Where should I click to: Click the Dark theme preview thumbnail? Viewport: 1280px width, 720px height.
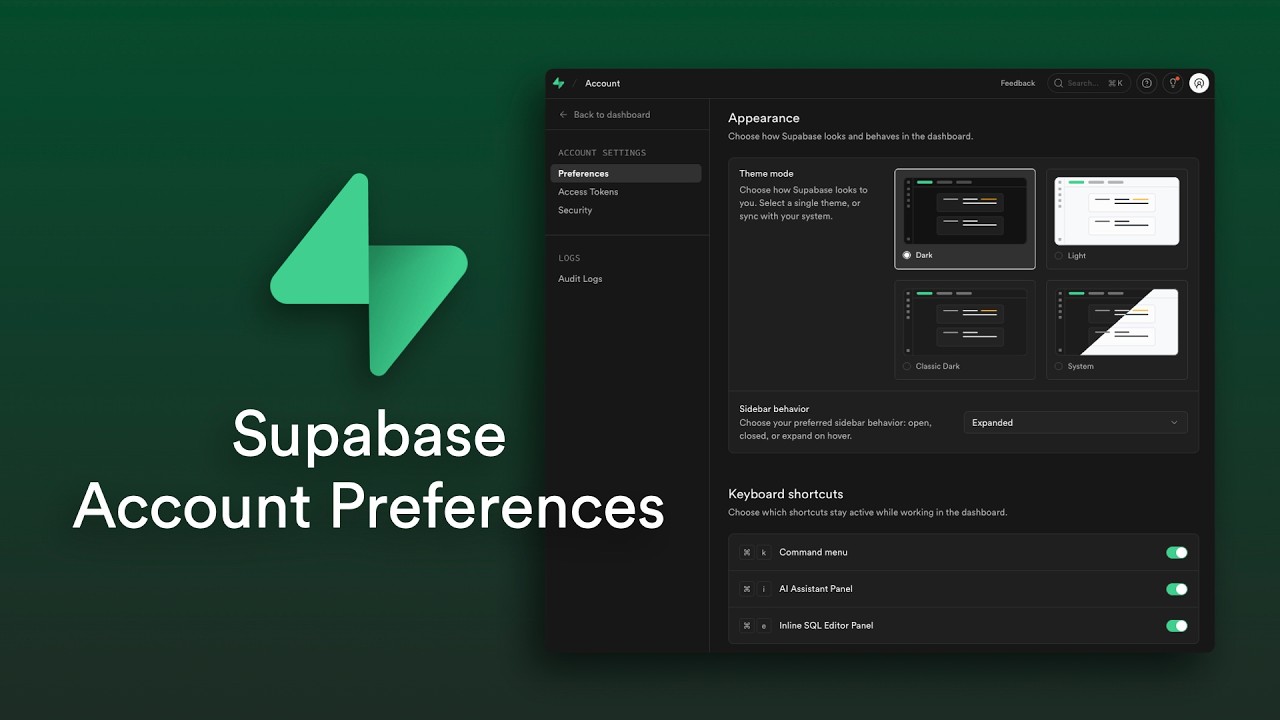(x=965, y=210)
